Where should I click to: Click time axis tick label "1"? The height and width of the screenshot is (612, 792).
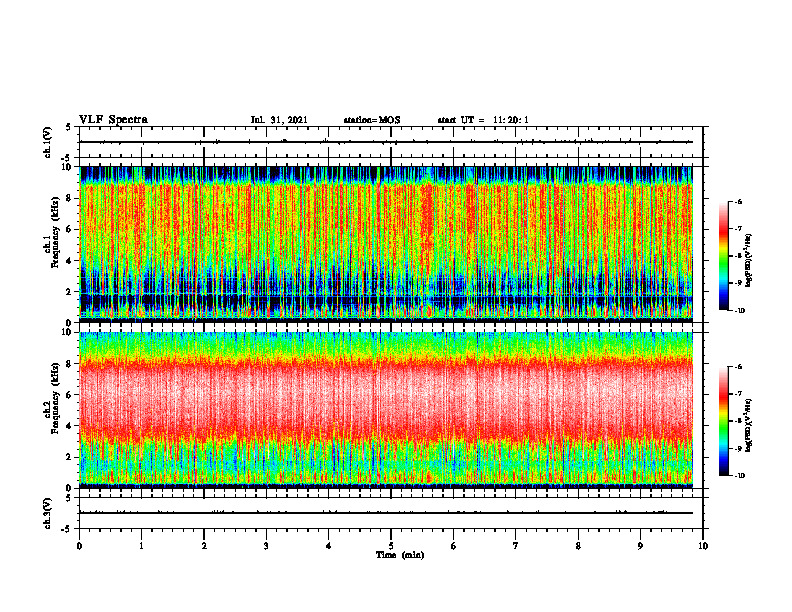[141, 546]
